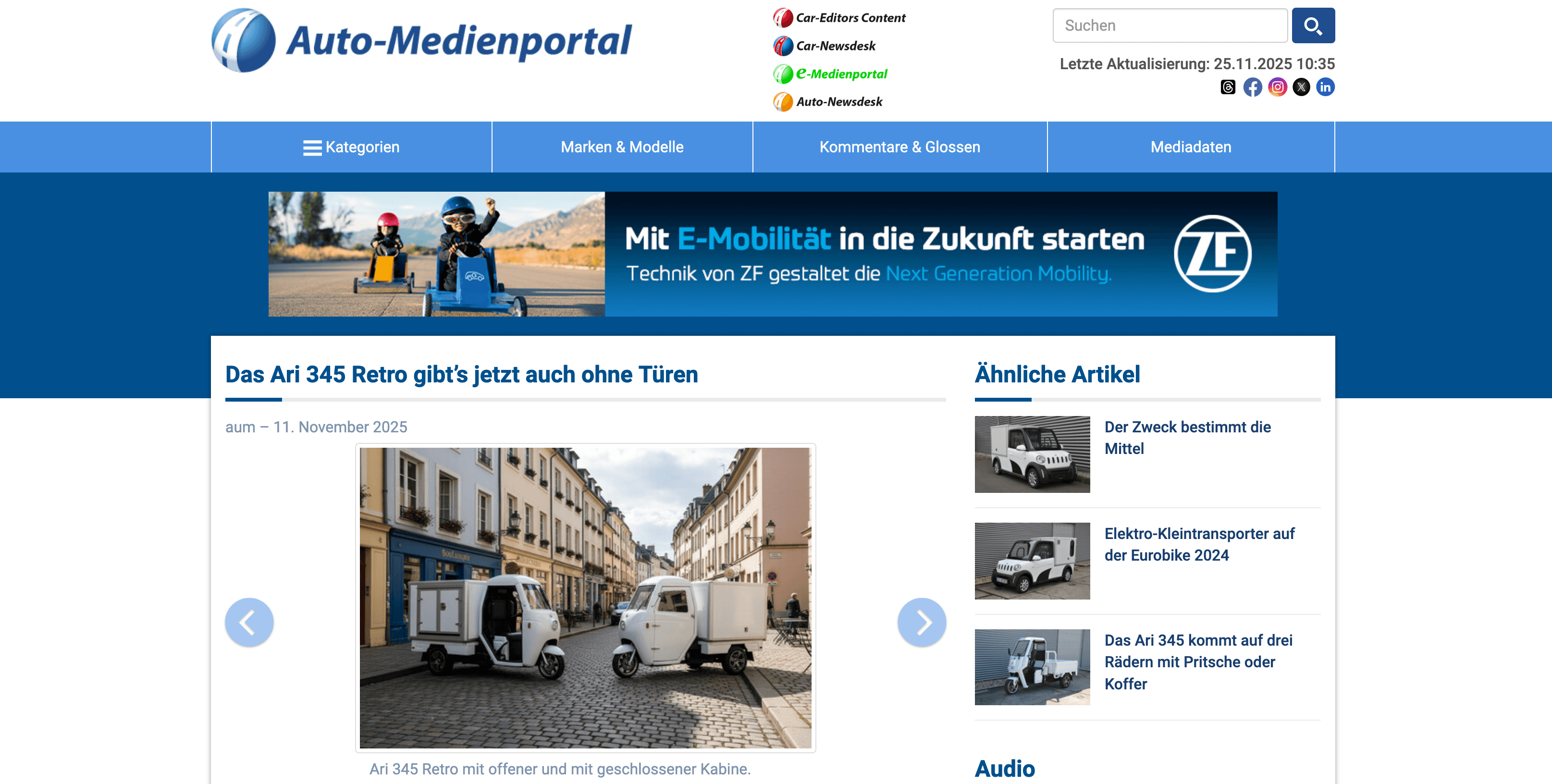Open the X (Twitter) icon

pyautogui.click(x=1301, y=87)
